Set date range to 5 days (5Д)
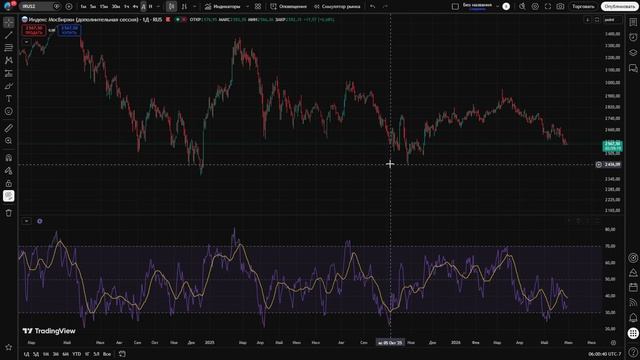 [x=36, y=354]
